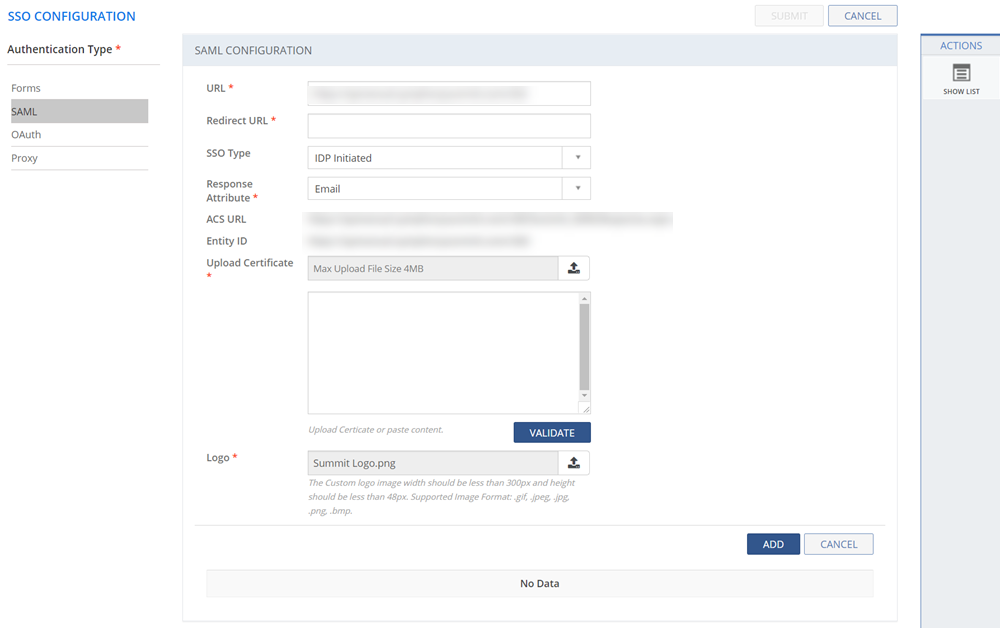Focus the Redirect URL input field
Image resolution: width=1000 pixels, height=628 pixels.
(449, 126)
